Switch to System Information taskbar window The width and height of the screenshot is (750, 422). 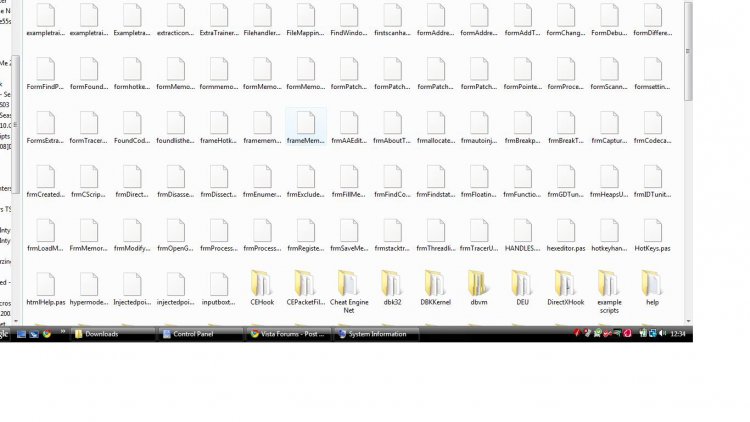click(377, 334)
